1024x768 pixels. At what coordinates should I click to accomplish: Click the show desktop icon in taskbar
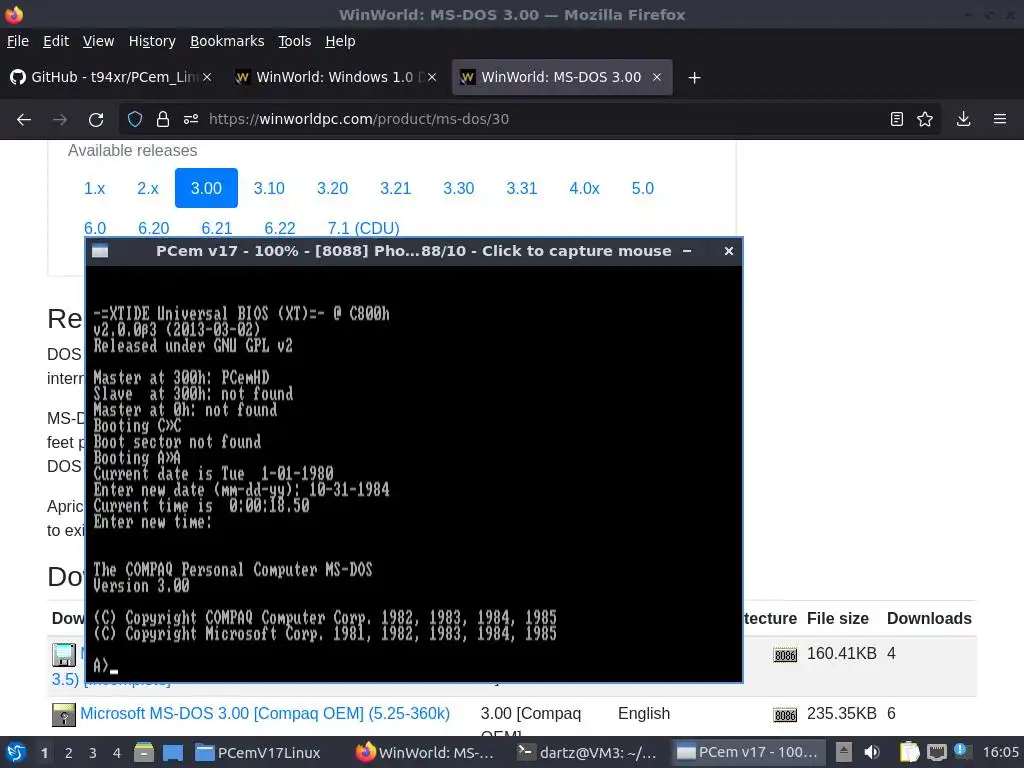(x=172, y=752)
